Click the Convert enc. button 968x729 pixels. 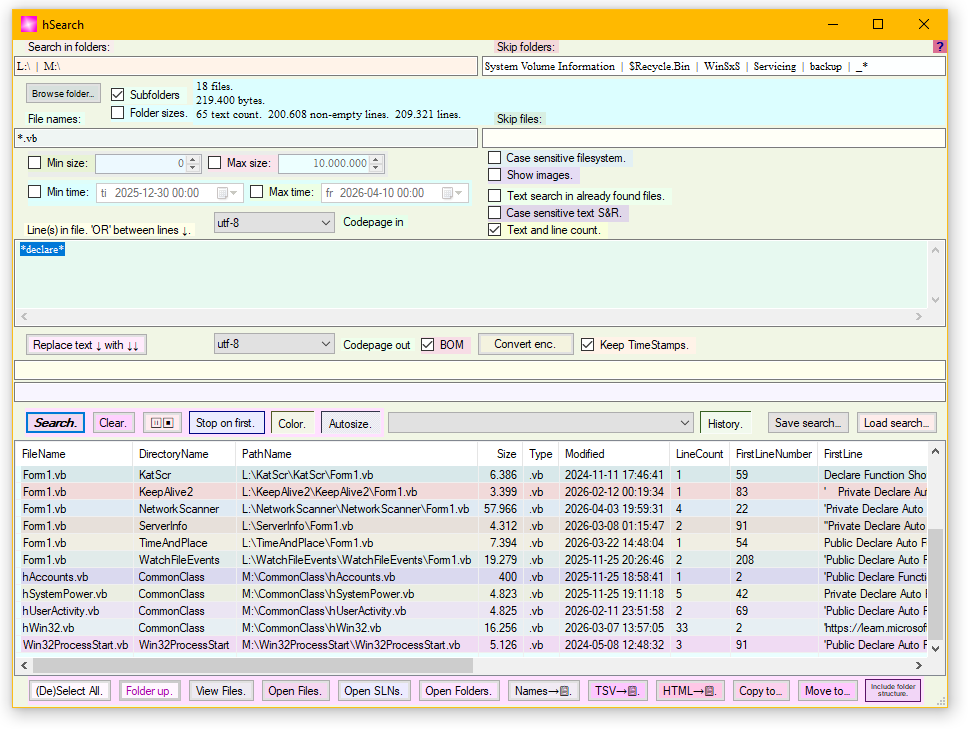click(525, 344)
